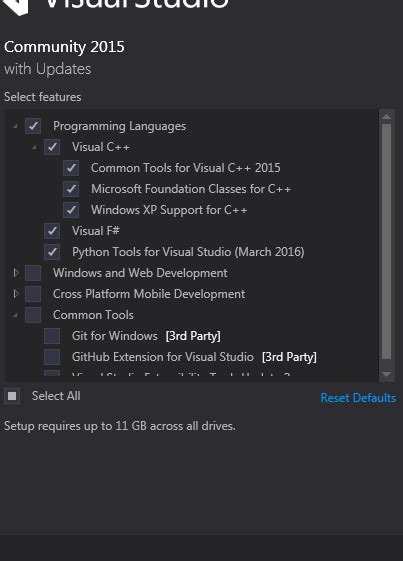This screenshot has width=403, height=561.
Task: Select the Common Tools label
Action: [93, 315]
